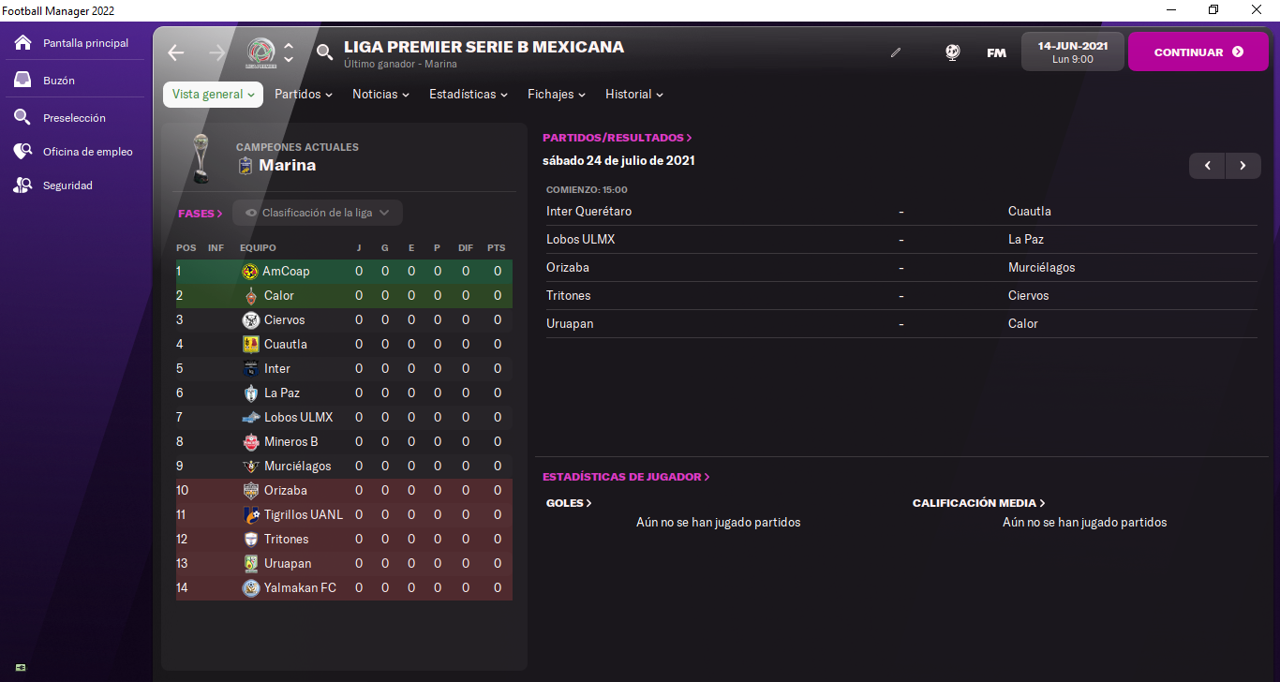Show previous match day results
Viewport: 1280px width, 682px height.
1207,166
